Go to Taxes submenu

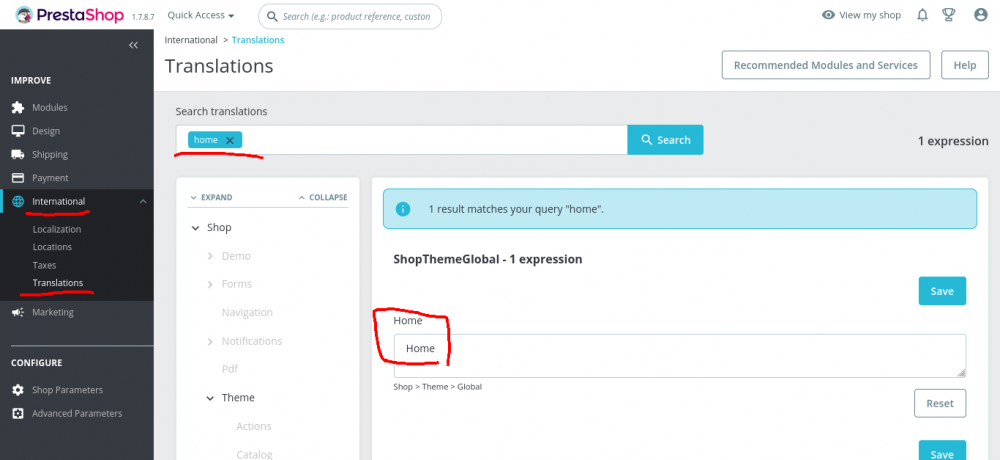[45, 265]
